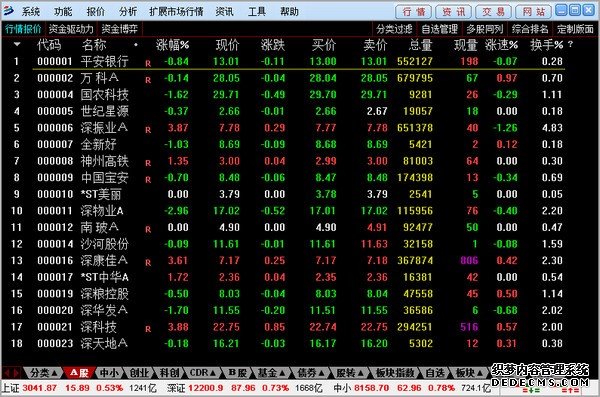Expand the CDR▲ bottom tab menu
The height and width of the screenshot is (397, 600).
pos(202,372)
